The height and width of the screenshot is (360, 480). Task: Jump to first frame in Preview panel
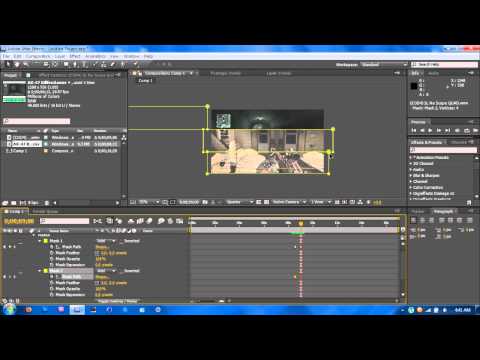tap(414, 130)
